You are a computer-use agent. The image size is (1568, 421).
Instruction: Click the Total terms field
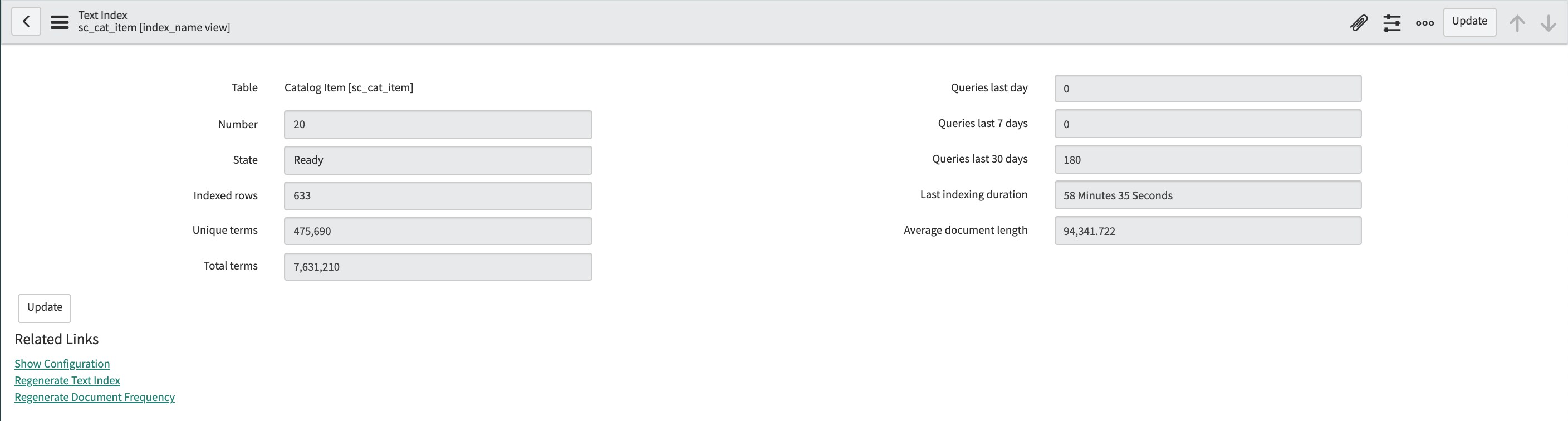click(438, 267)
